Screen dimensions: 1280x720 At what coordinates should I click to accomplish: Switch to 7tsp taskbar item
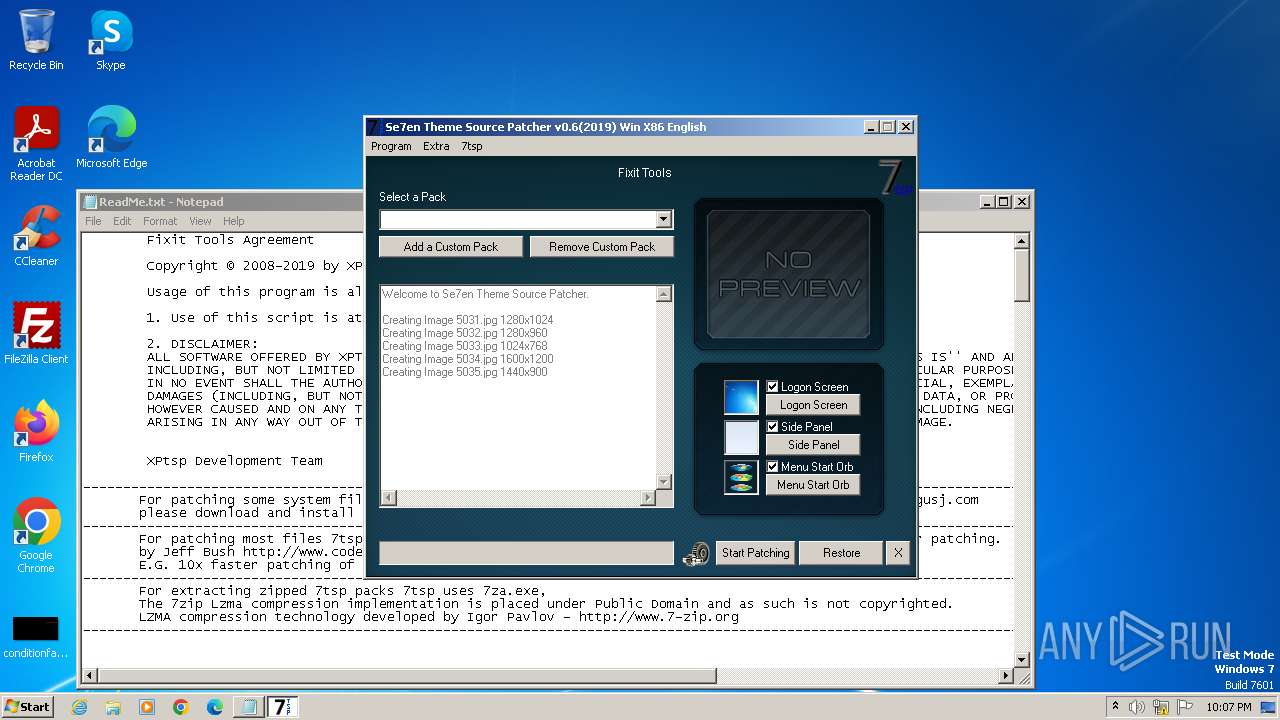[x=283, y=707]
